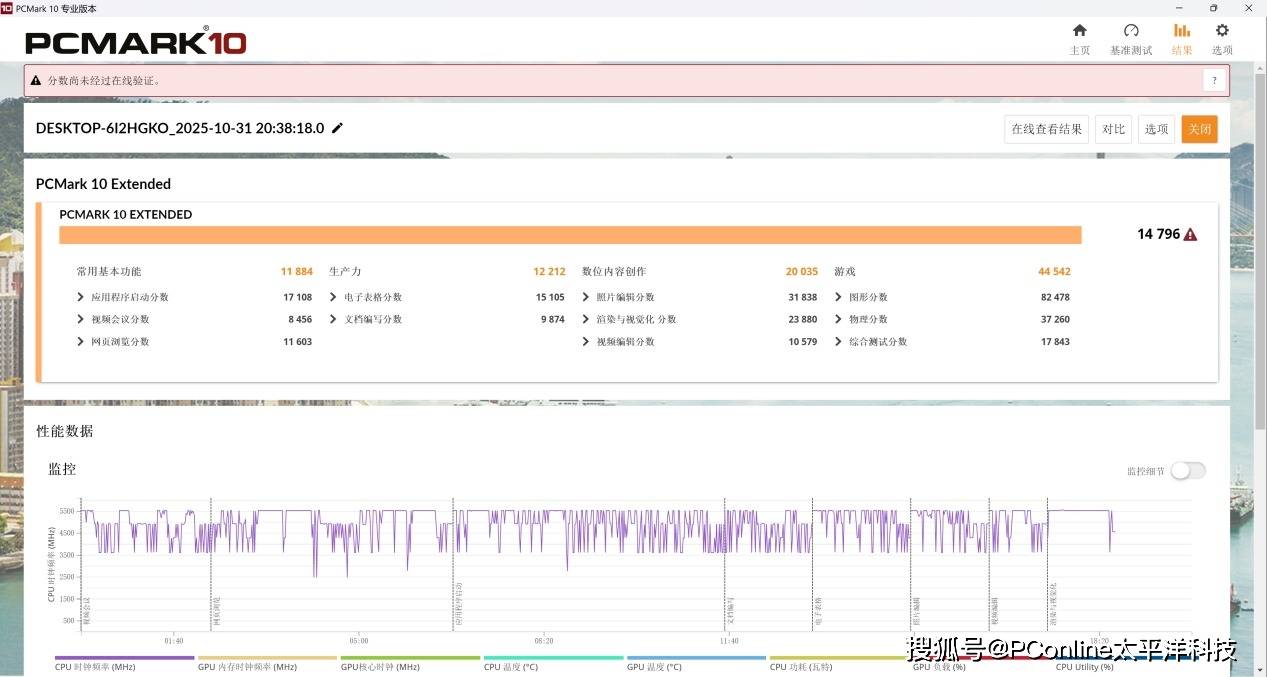The image size is (1267, 677).
Task: Expand the 应用程序启动分数 row
Action: [81, 297]
